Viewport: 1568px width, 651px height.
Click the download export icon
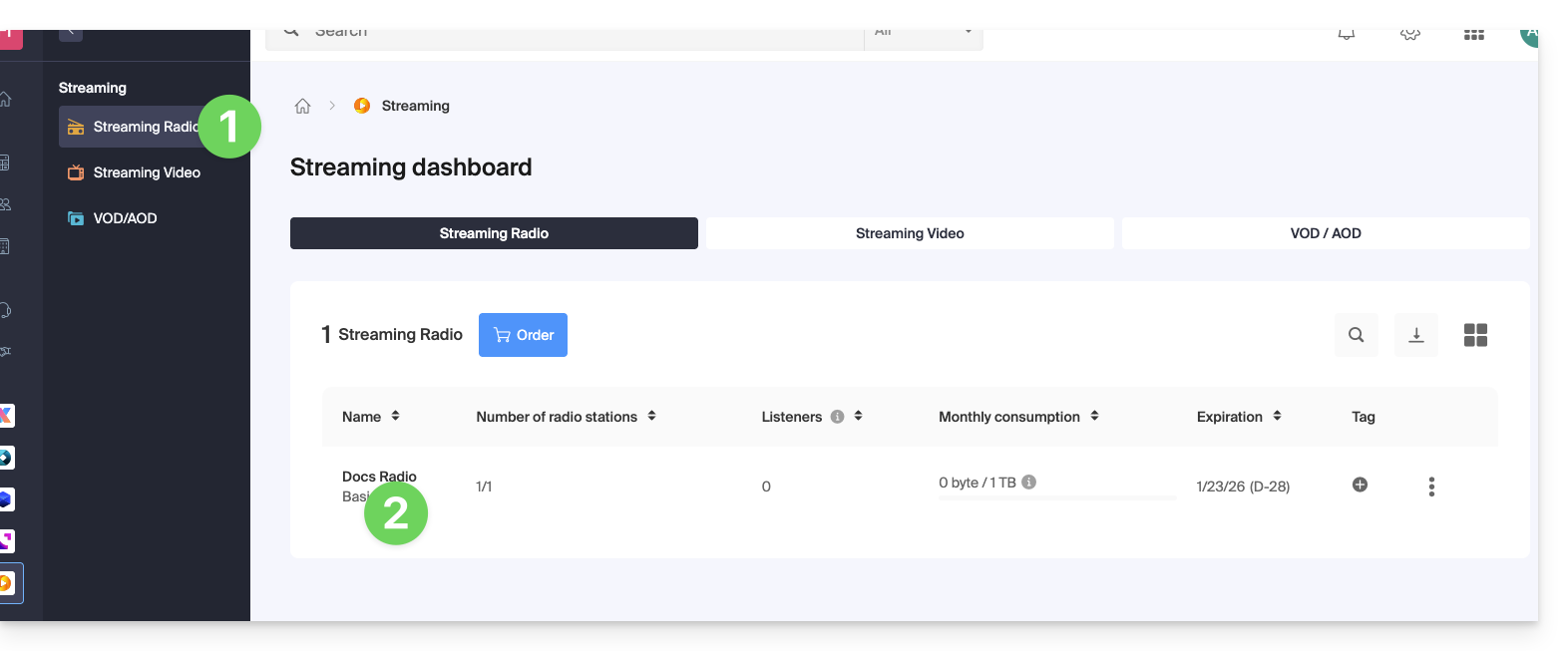point(1415,335)
